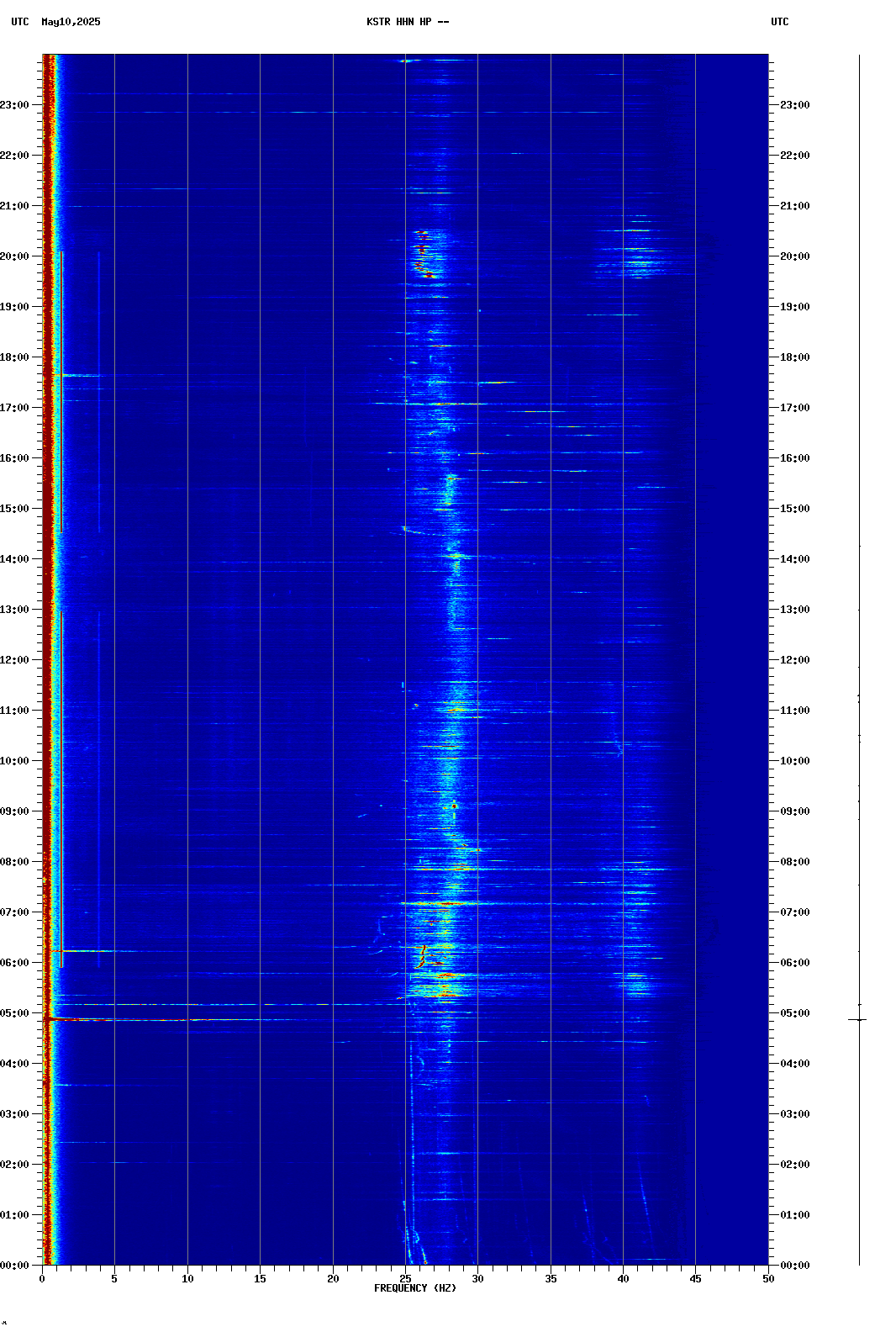Select the '15' frequency tick label
Viewport: 896px width, 1332px height.
click(x=260, y=1279)
